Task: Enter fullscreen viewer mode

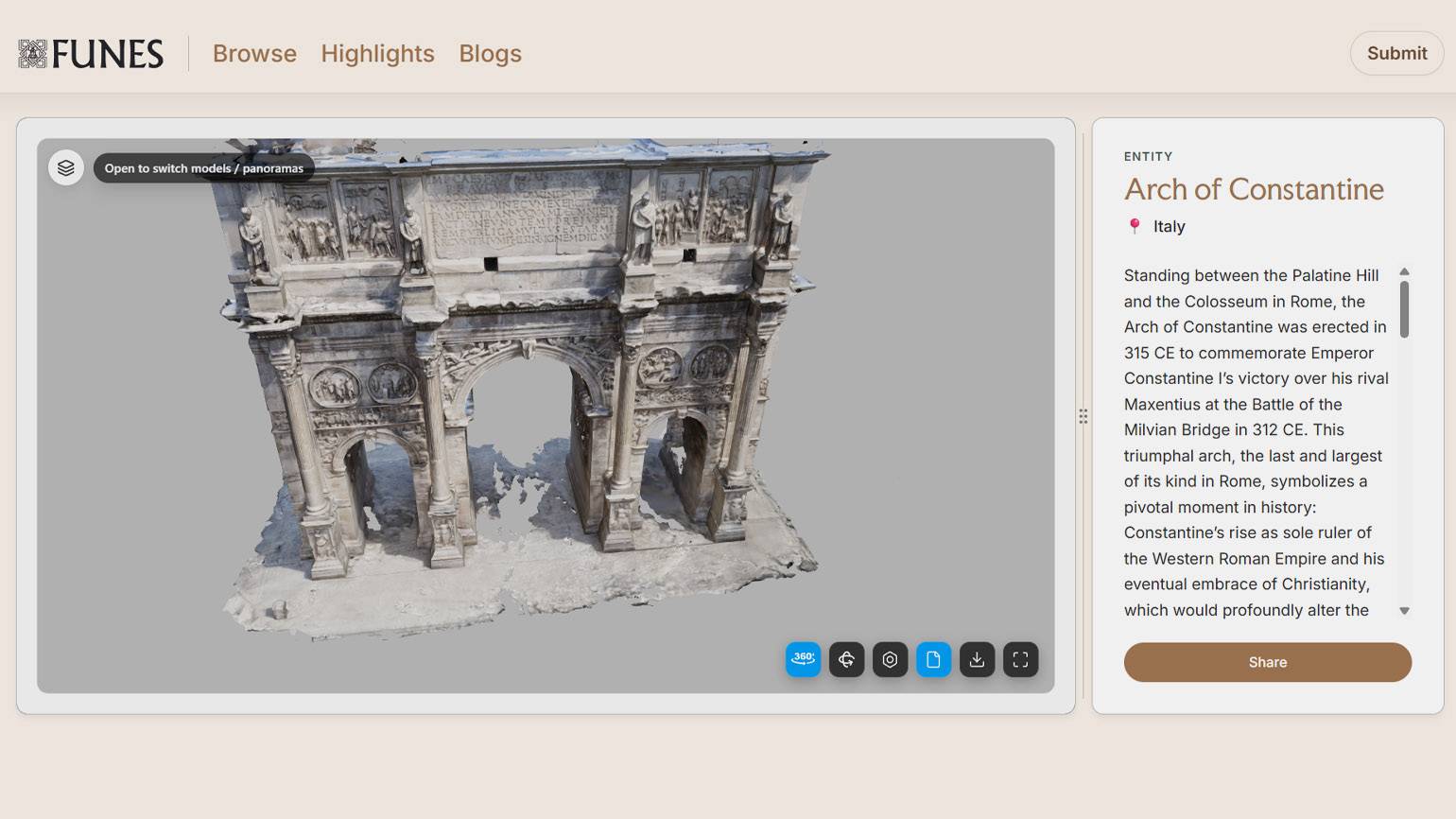Action: point(1020,659)
